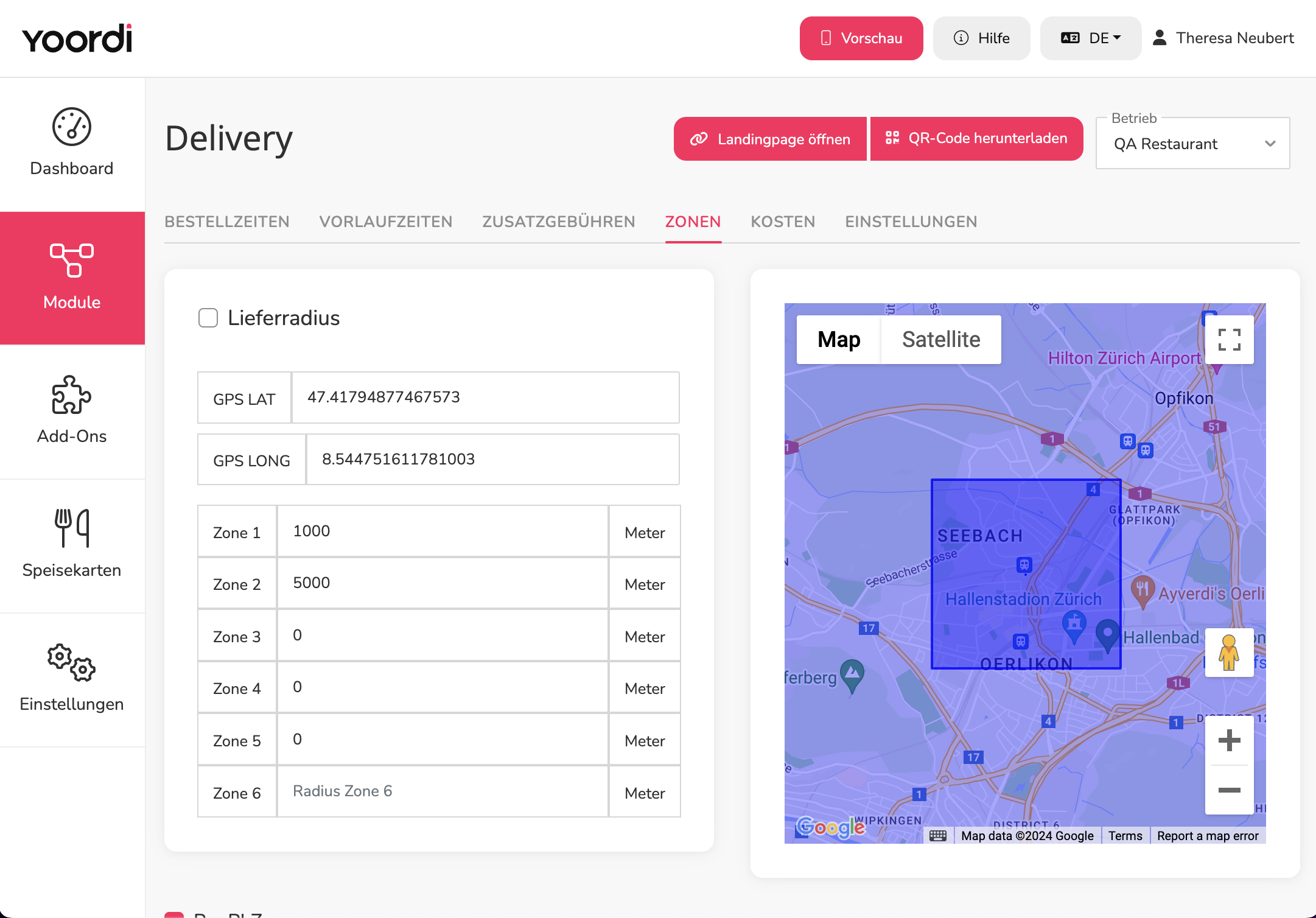This screenshot has height=918, width=1316.
Task: Click the Landingpage öffnen button
Action: [770, 139]
